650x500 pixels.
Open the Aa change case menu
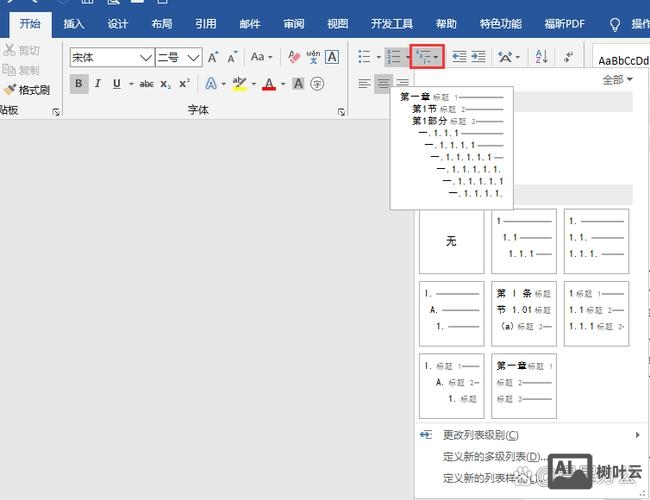[x=262, y=57]
